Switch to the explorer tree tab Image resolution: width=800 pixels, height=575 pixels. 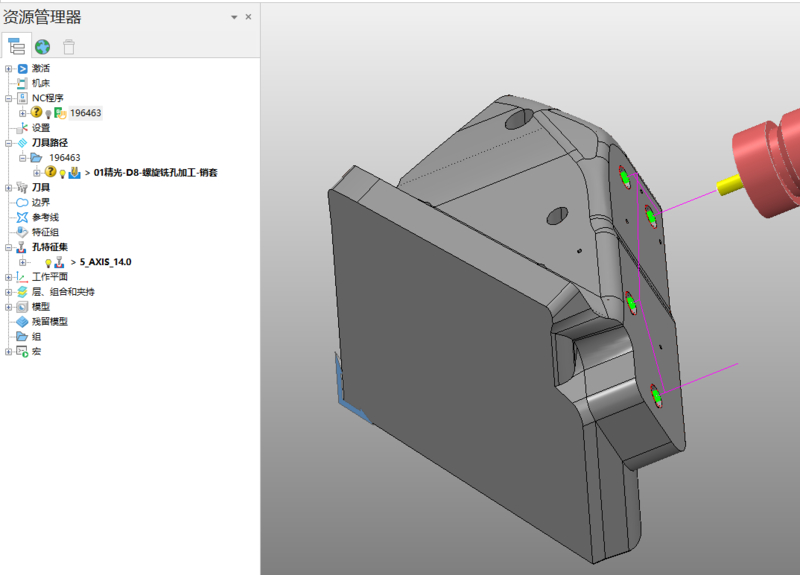coord(16,46)
